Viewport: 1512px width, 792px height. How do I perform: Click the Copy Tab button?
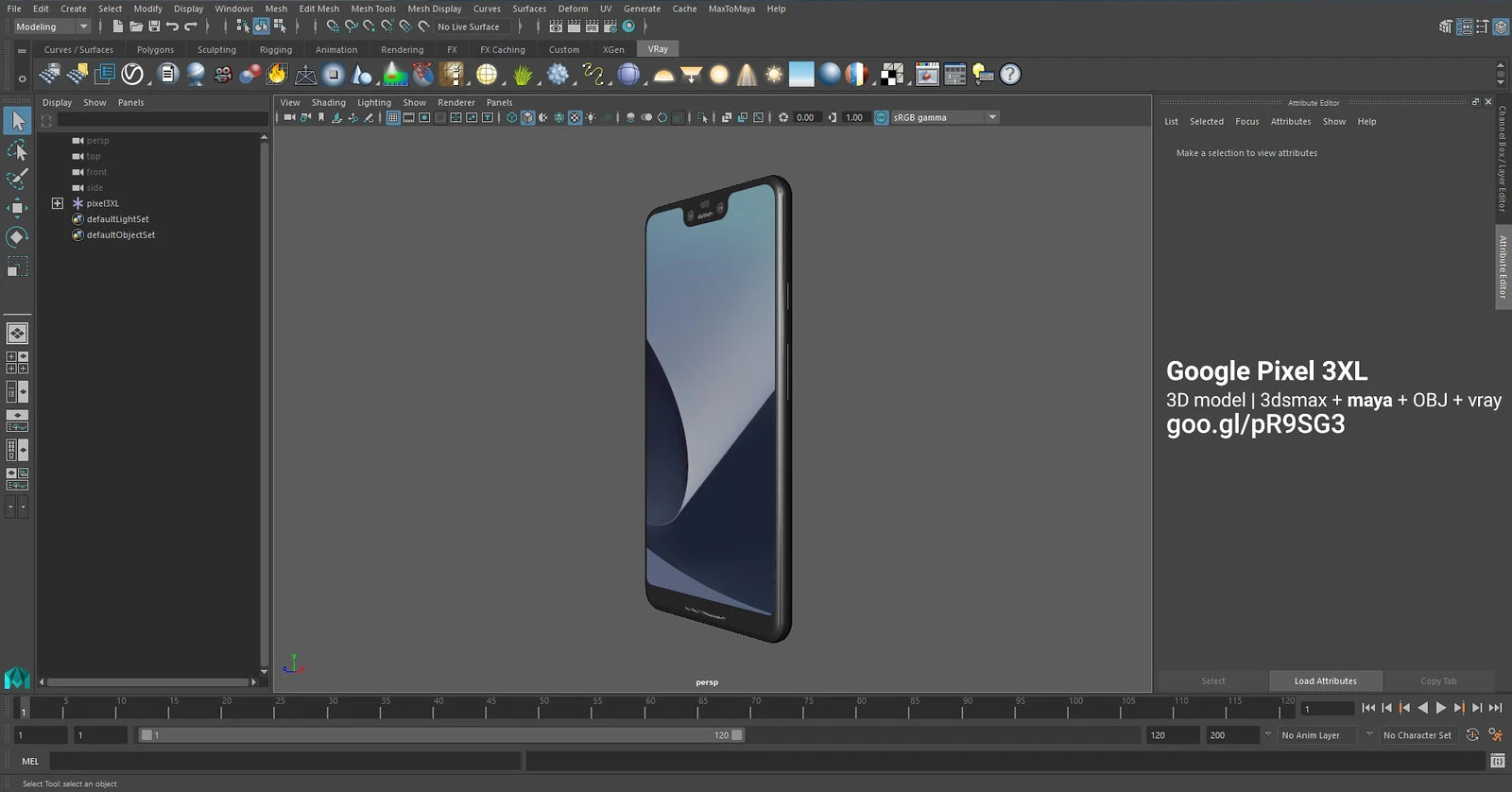(1437, 680)
